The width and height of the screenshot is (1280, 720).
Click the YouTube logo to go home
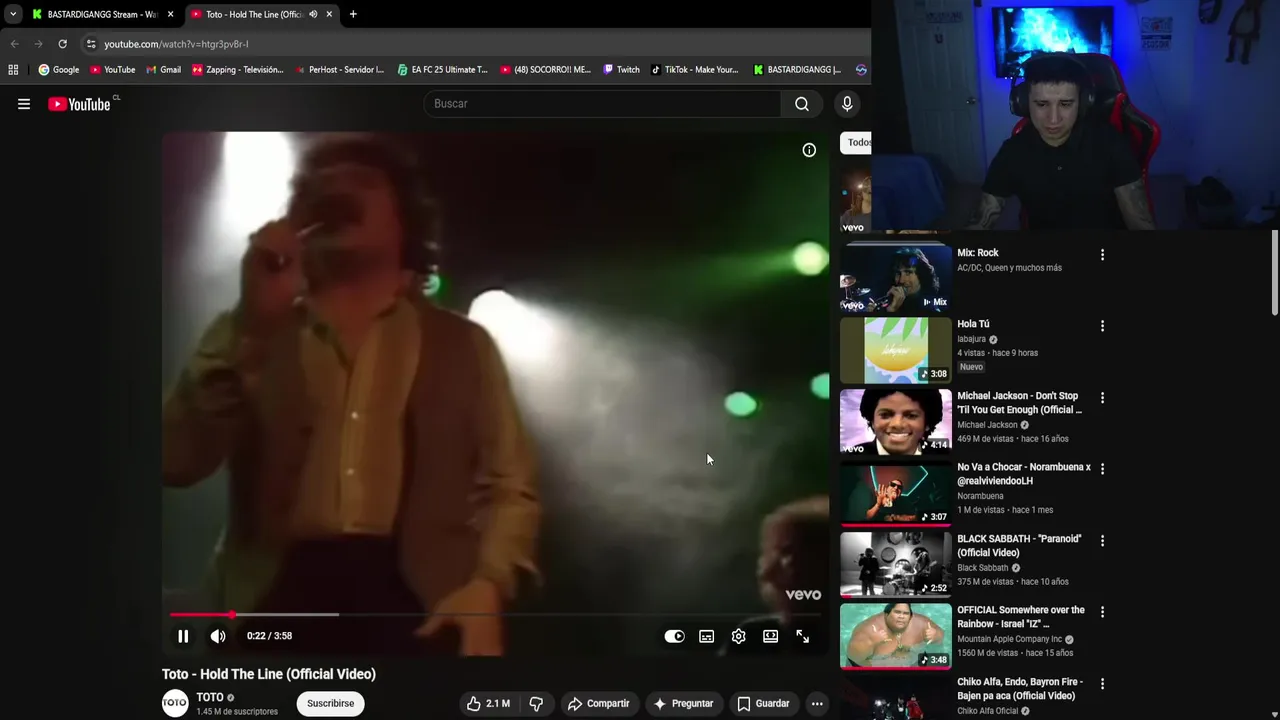click(79, 104)
